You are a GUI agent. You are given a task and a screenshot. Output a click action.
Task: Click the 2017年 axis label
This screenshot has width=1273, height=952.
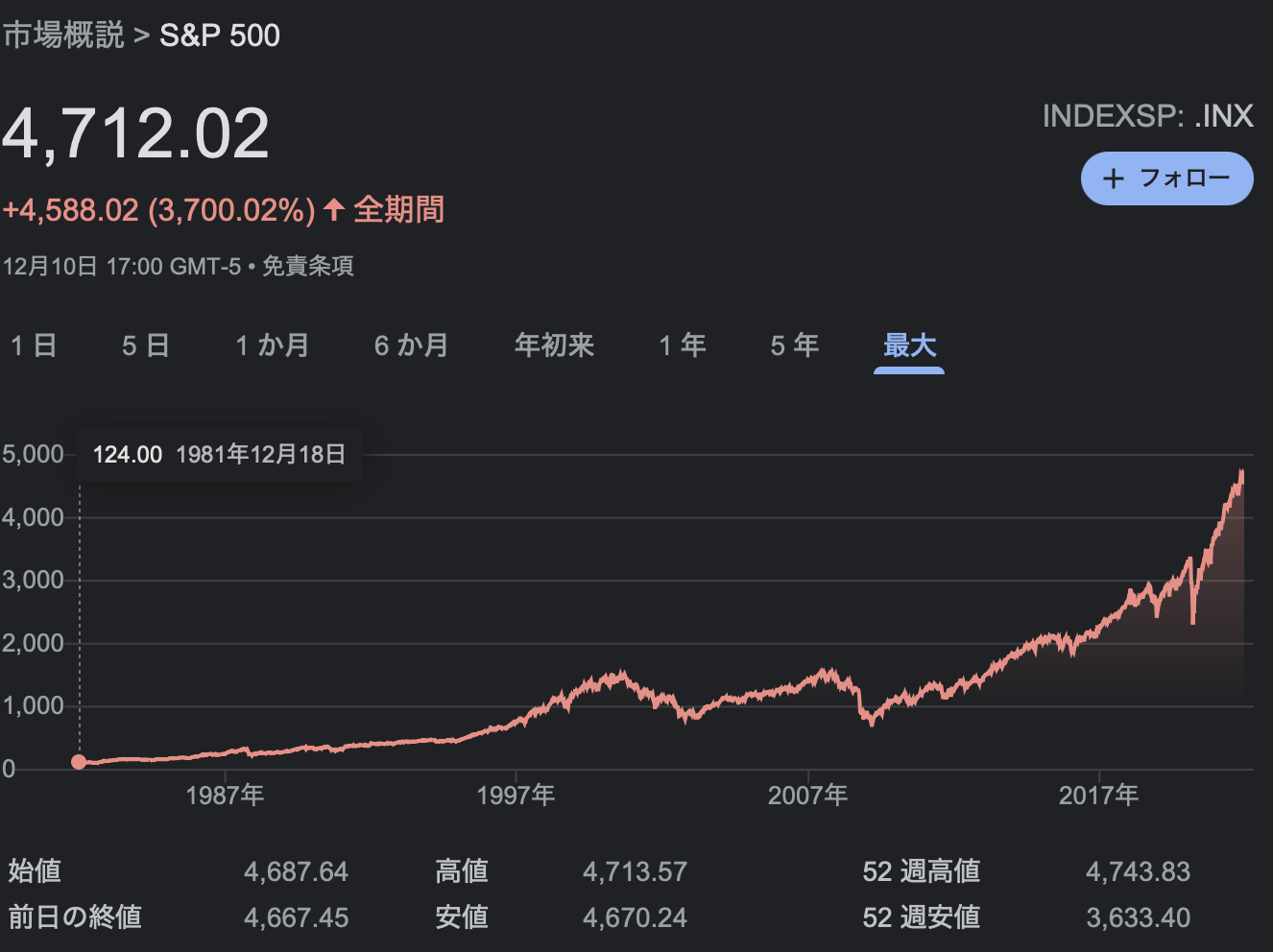(1098, 795)
